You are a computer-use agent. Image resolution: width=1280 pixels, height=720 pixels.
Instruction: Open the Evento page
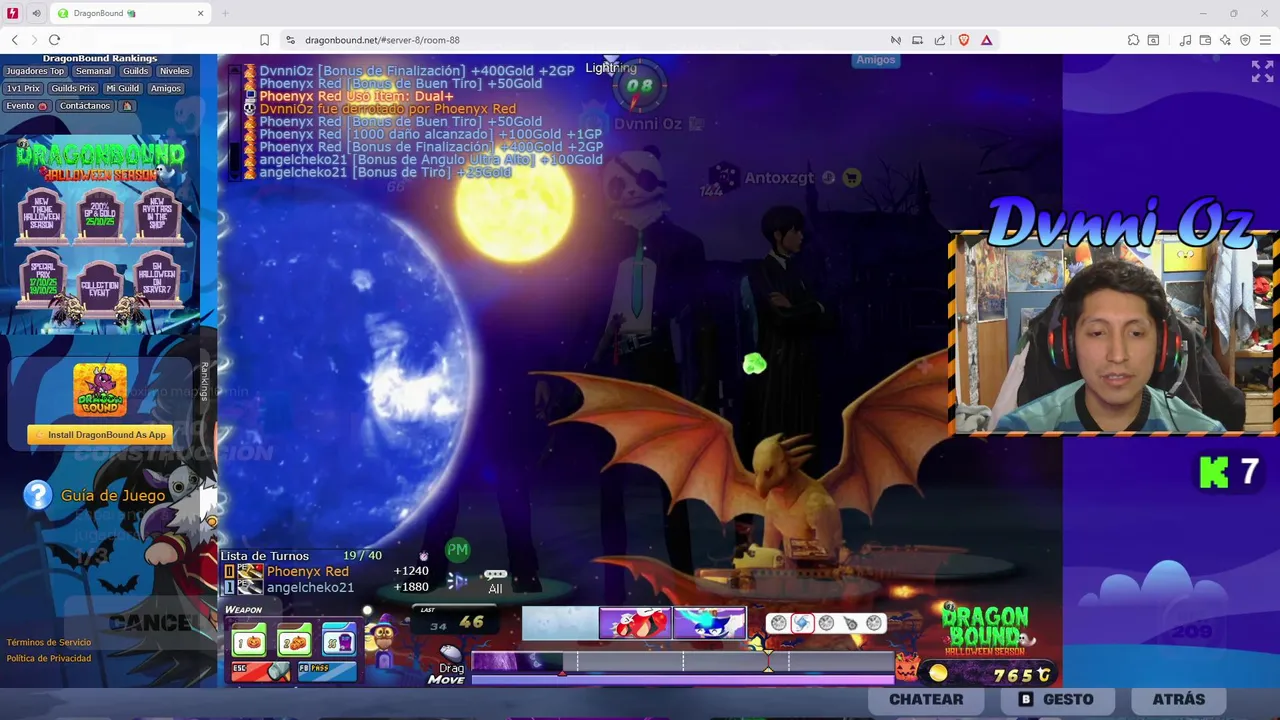tap(27, 106)
